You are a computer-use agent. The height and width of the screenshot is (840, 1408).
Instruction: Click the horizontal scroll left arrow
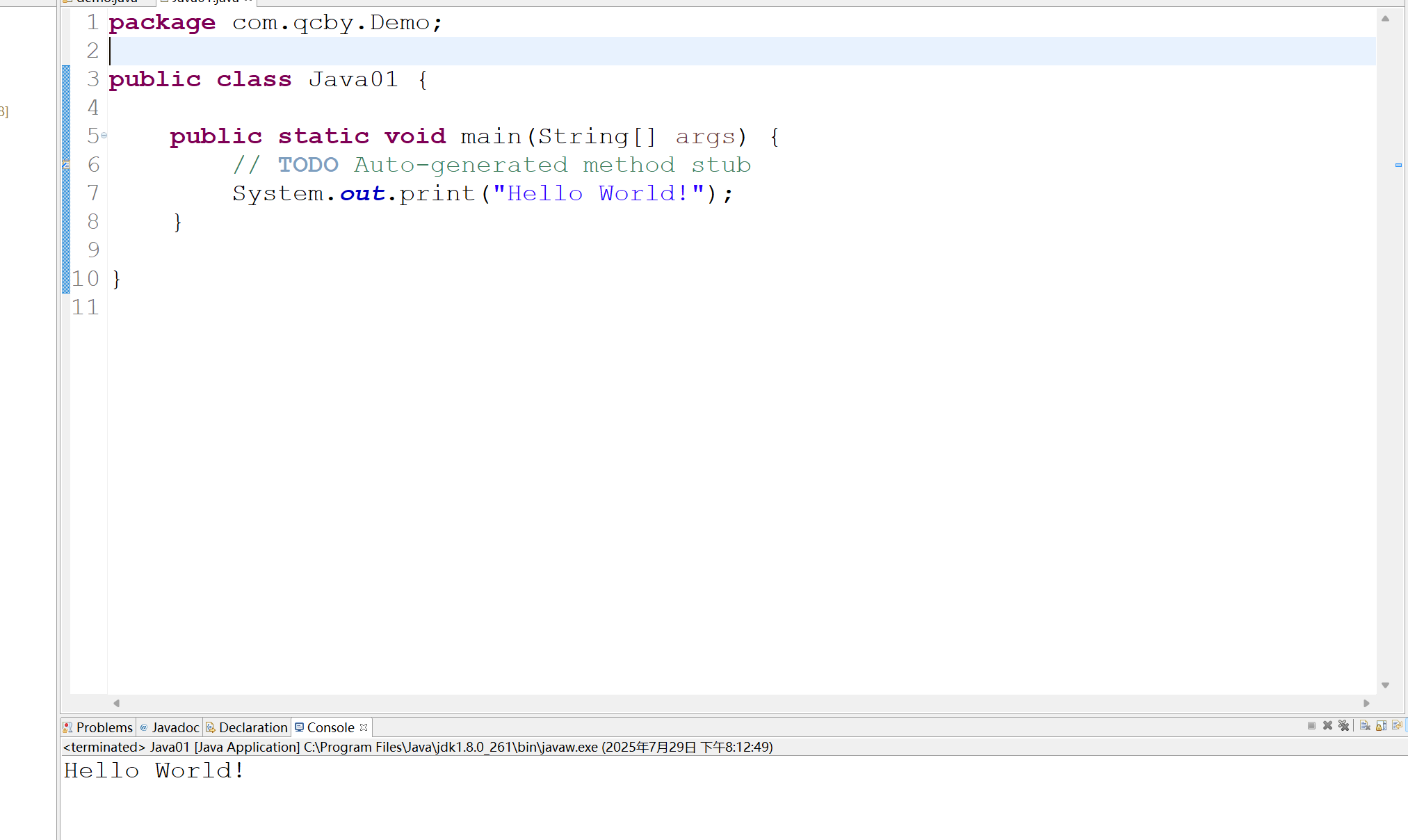click(116, 703)
